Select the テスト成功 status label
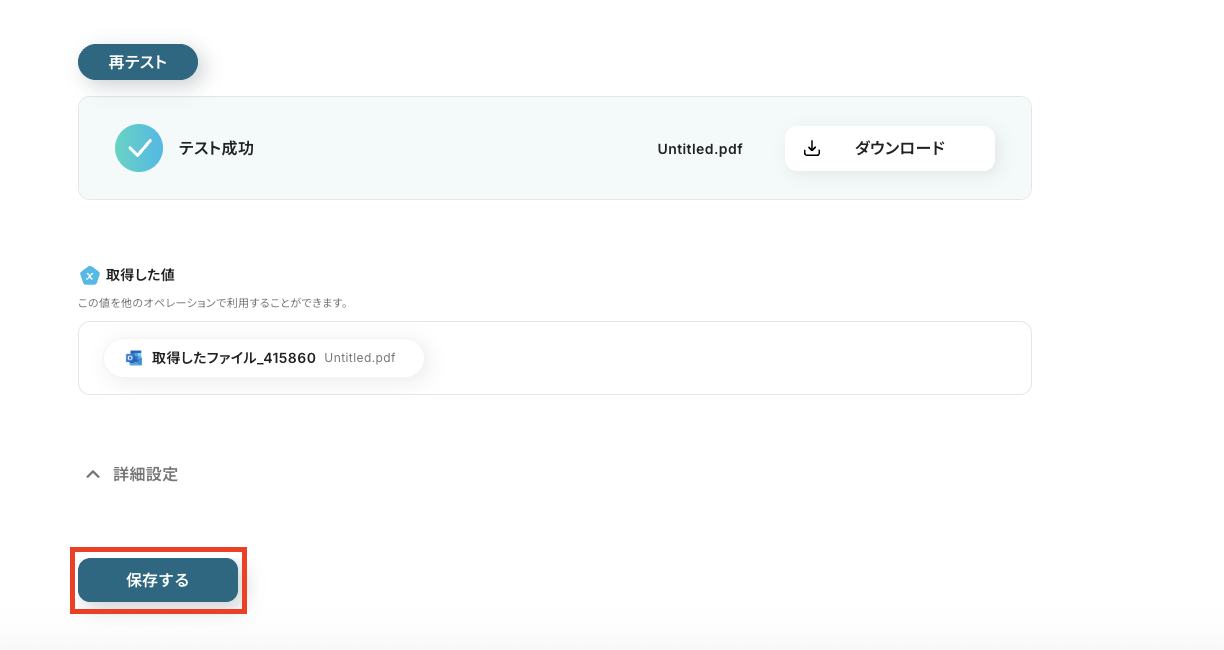1224x650 pixels. point(216,148)
